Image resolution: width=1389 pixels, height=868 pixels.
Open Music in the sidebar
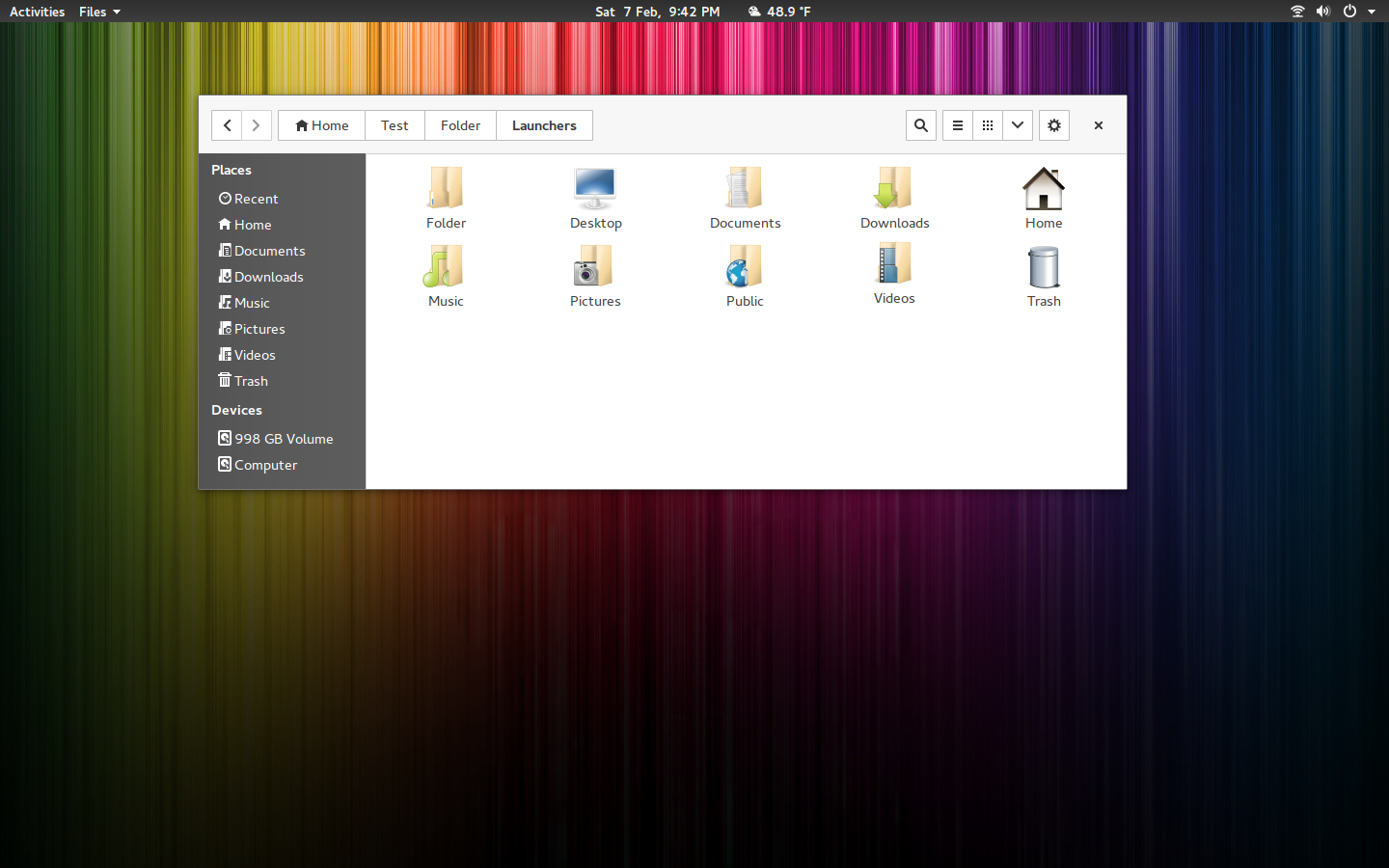click(282, 303)
